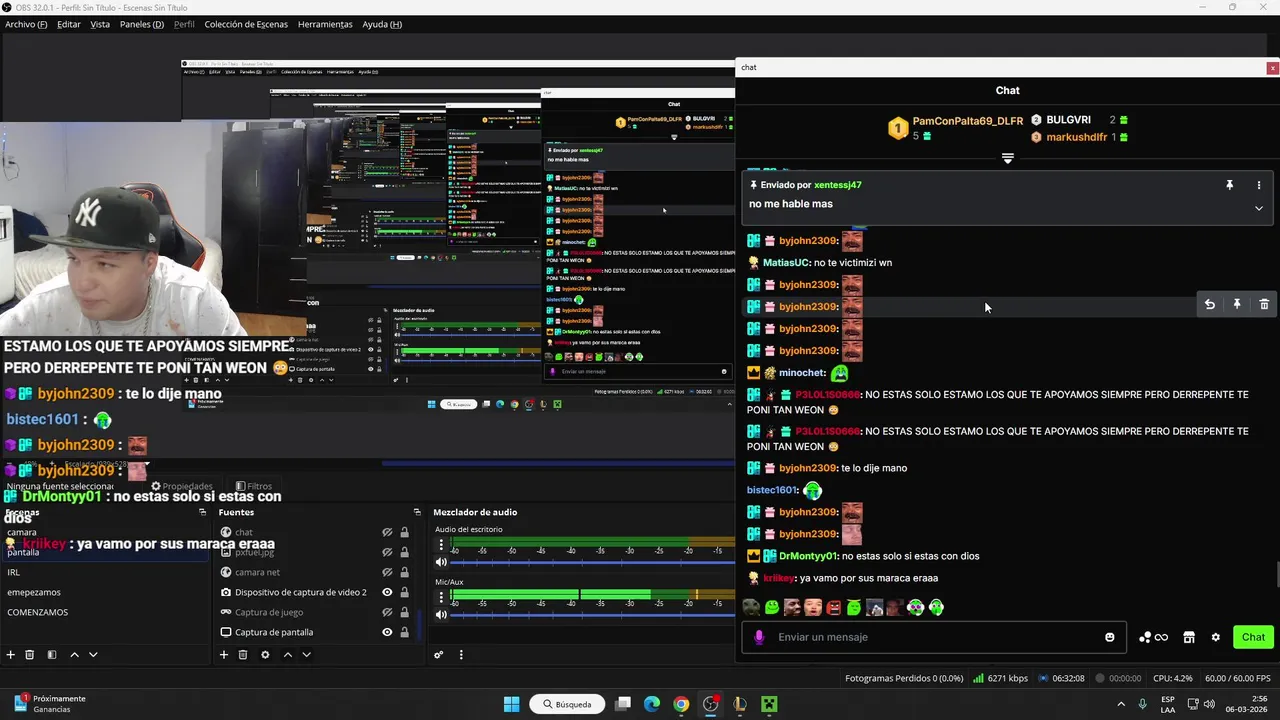Viewport: 1280px width, 720px height.
Task: Undock the Fuentes panel with its float icon
Action: [417, 512]
